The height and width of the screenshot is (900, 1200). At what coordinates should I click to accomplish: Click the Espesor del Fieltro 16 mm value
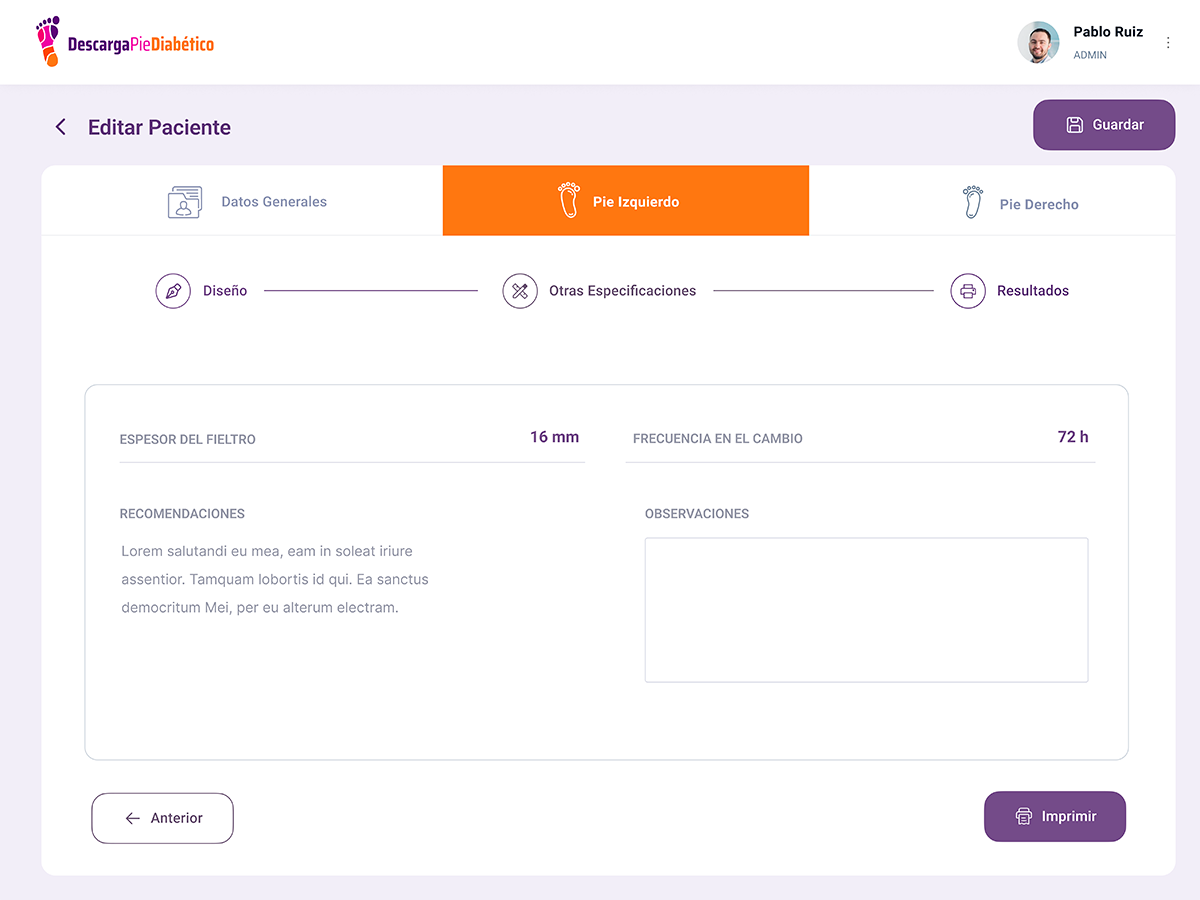click(x=554, y=437)
